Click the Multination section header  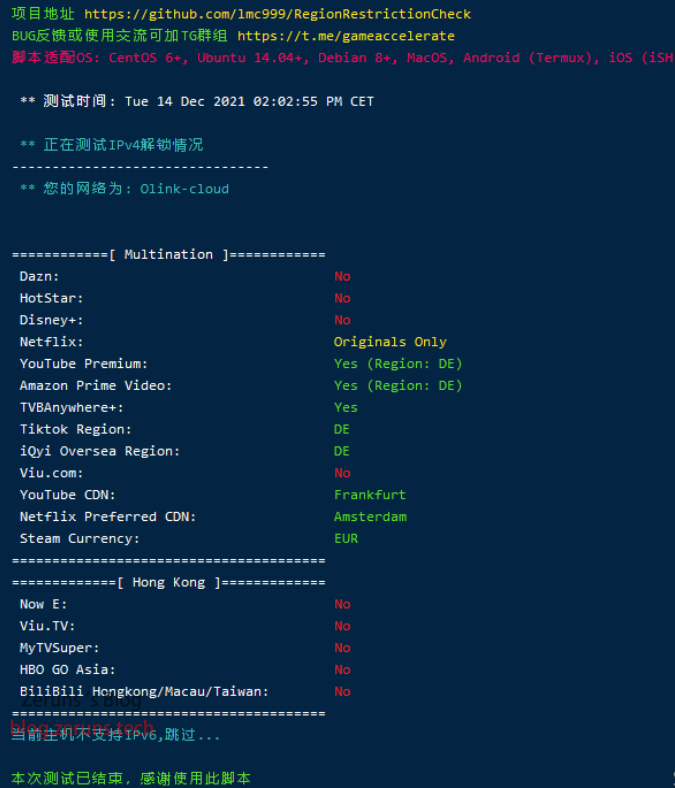coord(169,255)
